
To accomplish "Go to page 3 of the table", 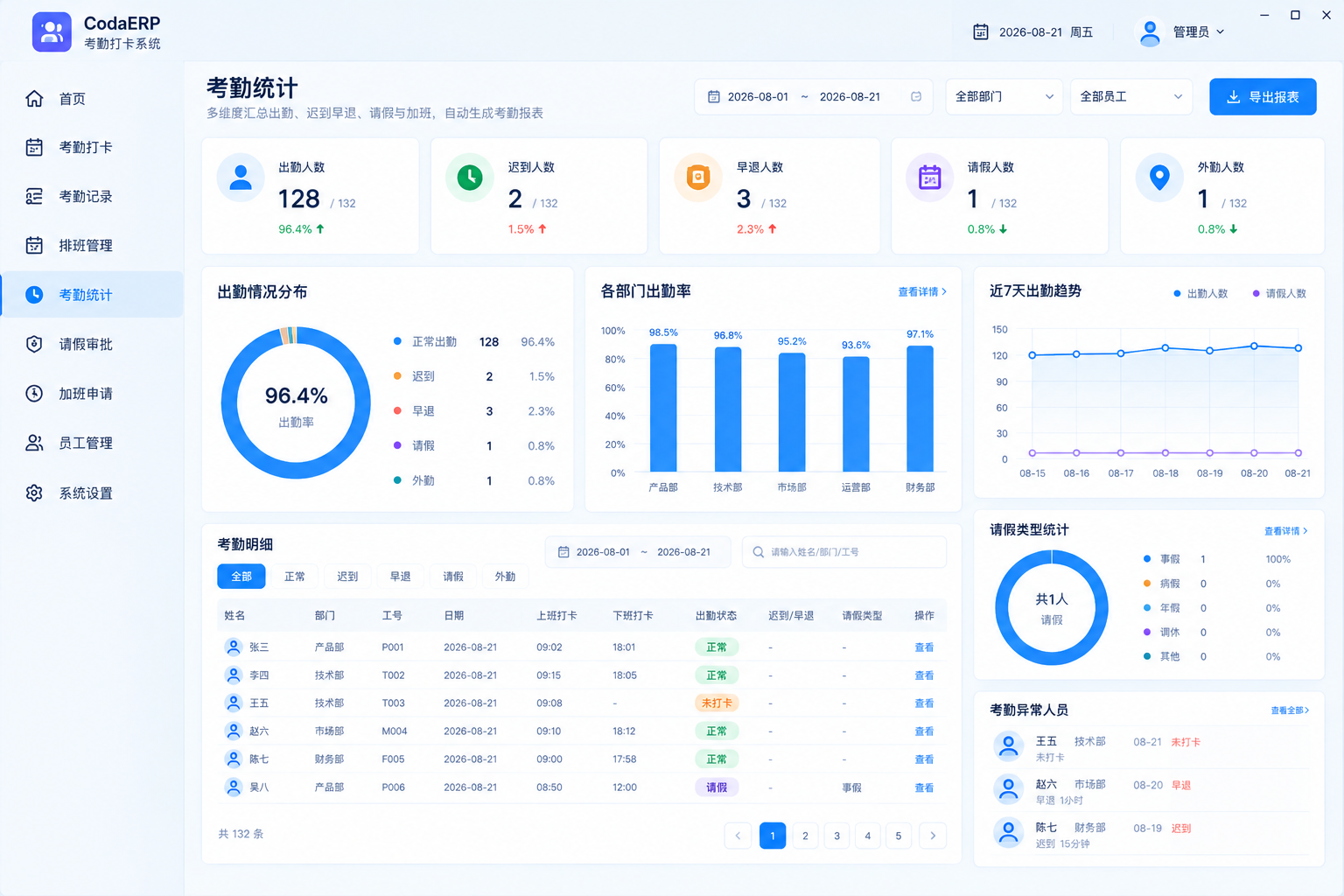I will click(x=836, y=836).
